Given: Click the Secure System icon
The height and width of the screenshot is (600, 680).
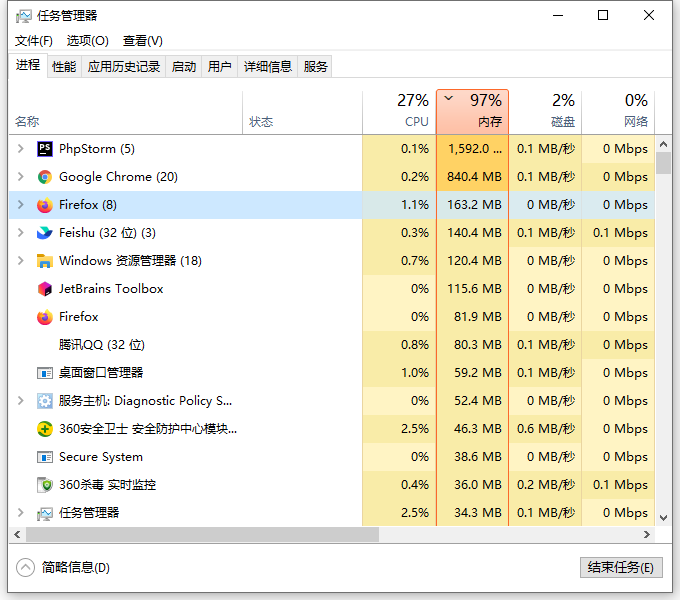Looking at the screenshot, I should click(45, 457).
